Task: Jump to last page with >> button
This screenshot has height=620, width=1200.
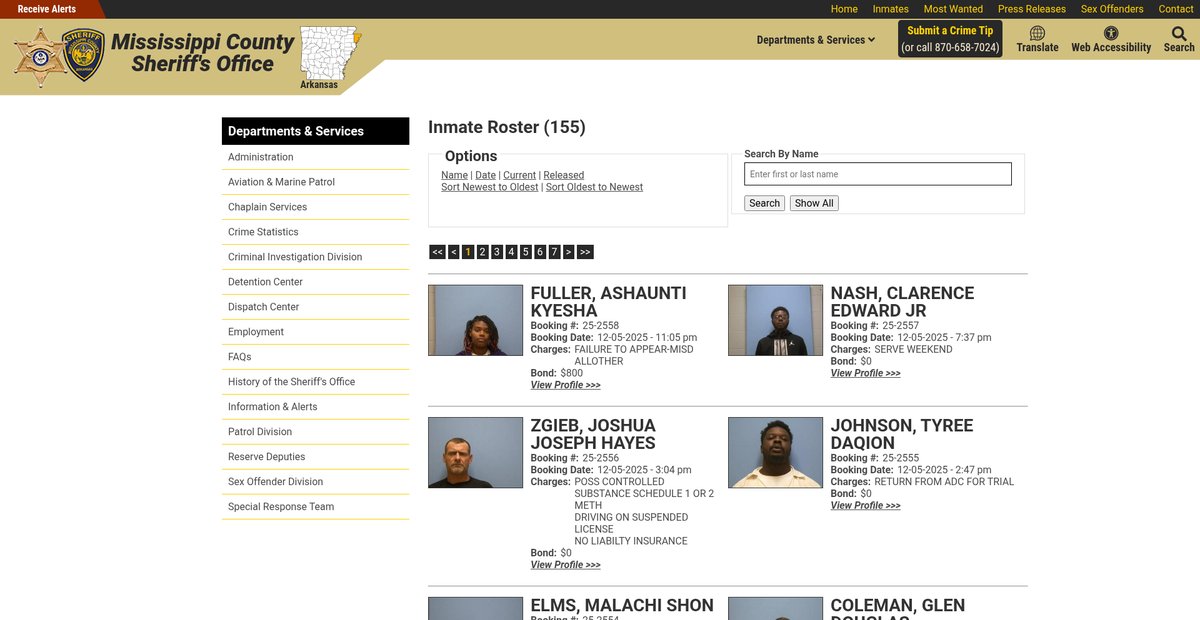Action: tap(585, 252)
